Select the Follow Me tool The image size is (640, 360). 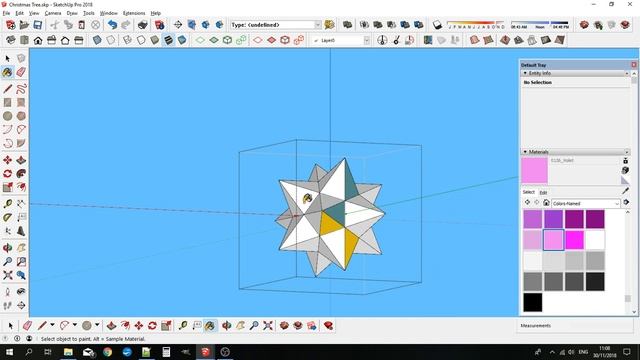pyautogui.click(x=21, y=173)
